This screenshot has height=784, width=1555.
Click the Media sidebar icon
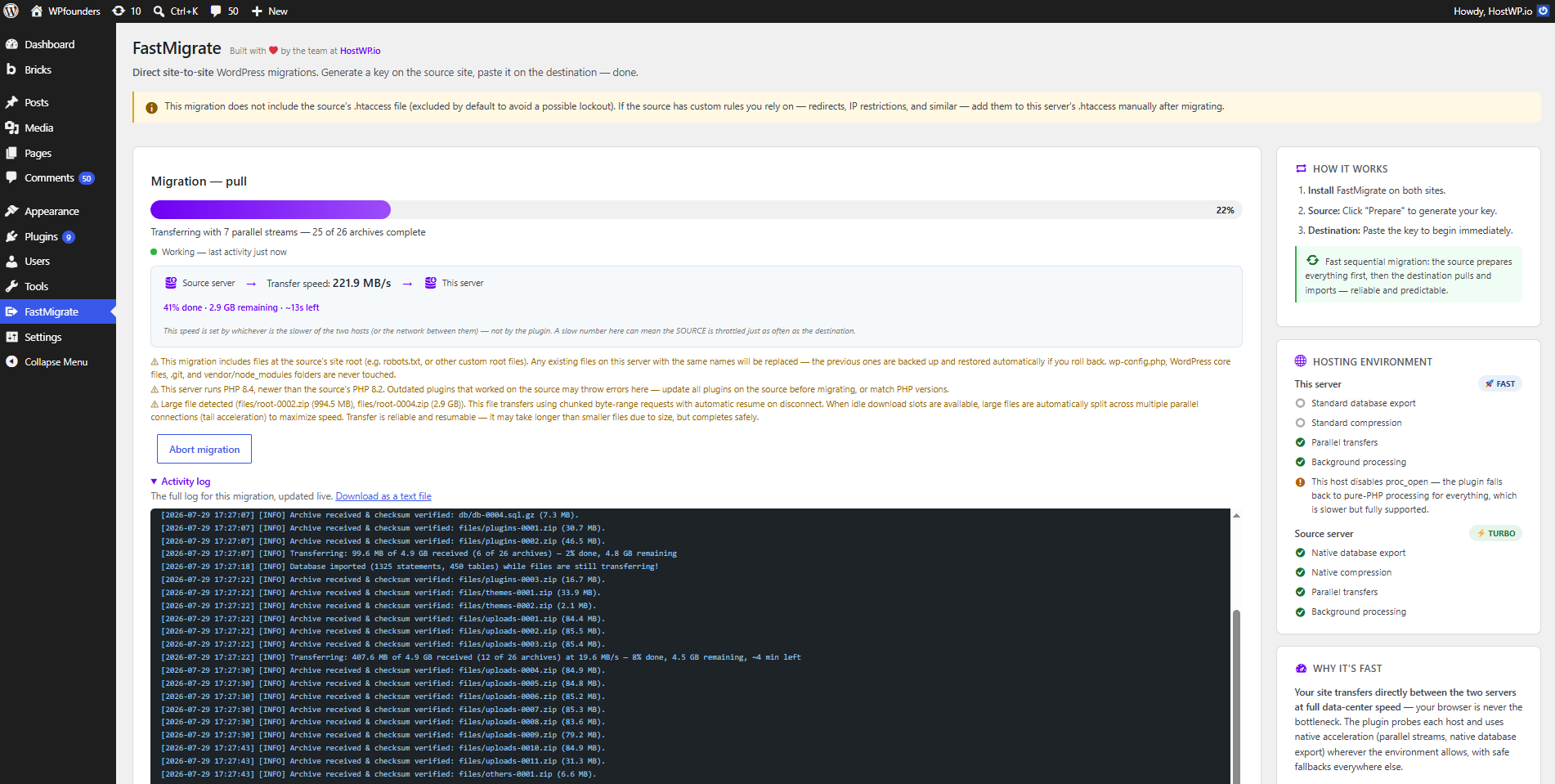[x=11, y=128]
